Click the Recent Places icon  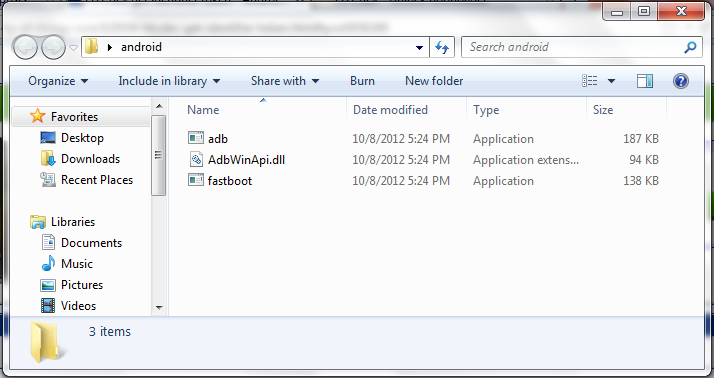tap(48, 180)
